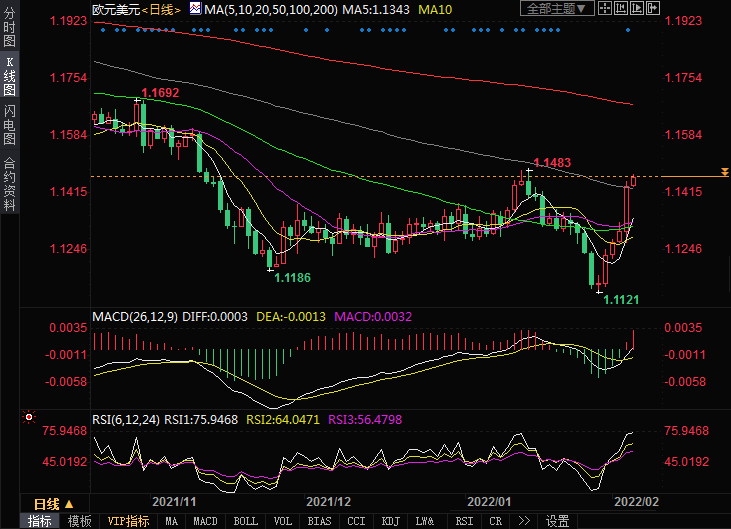Open the 合约资料 side tab
Screen dimensions: 731x529
click(x=9, y=184)
